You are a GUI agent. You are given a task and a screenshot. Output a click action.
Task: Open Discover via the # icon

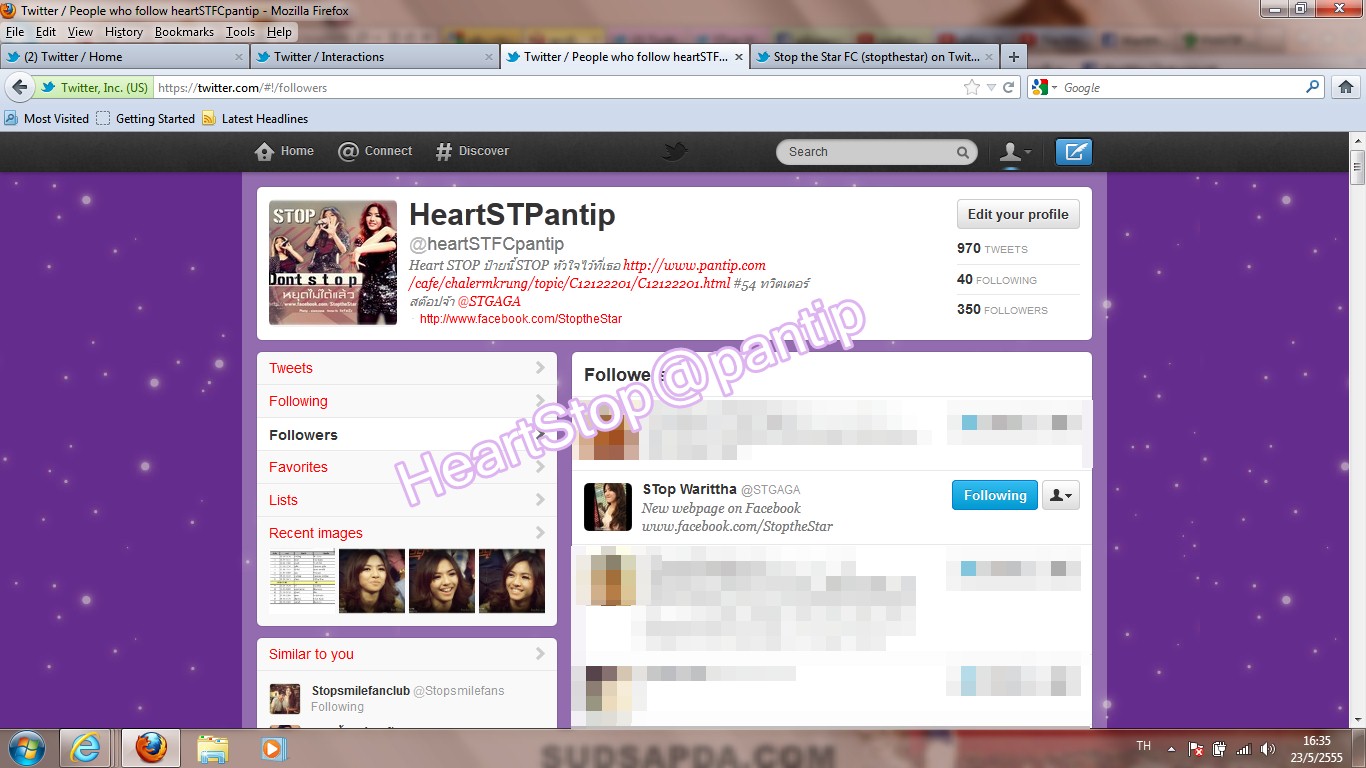coord(444,151)
